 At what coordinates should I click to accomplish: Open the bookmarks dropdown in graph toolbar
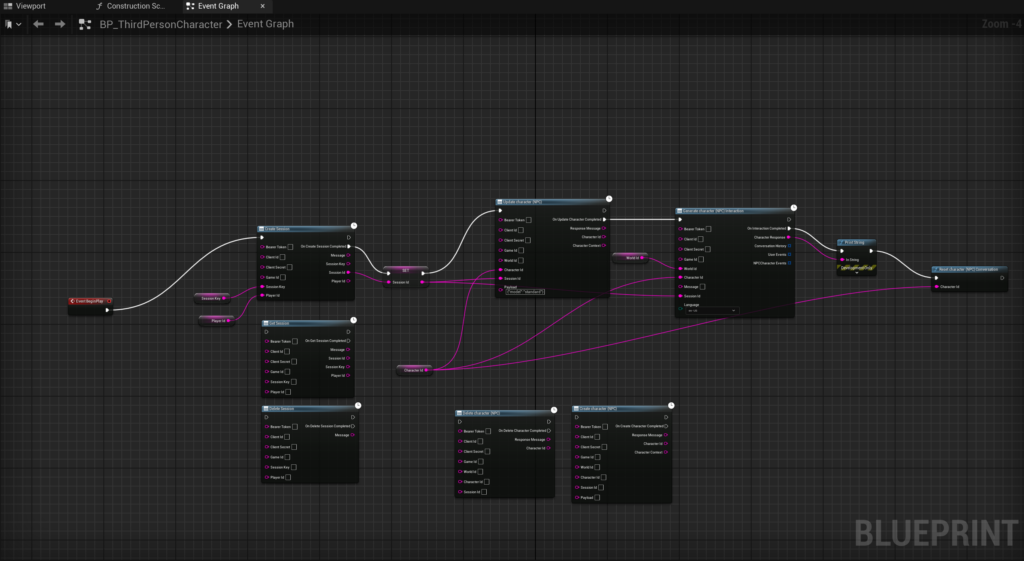tap(13, 24)
